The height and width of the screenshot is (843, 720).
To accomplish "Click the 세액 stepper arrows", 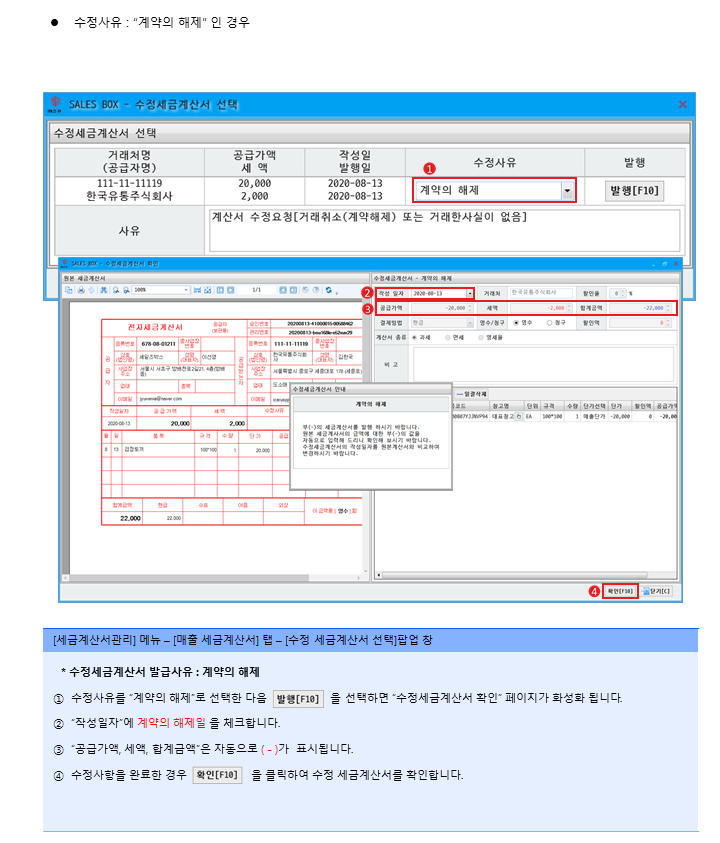I will tap(569, 308).
